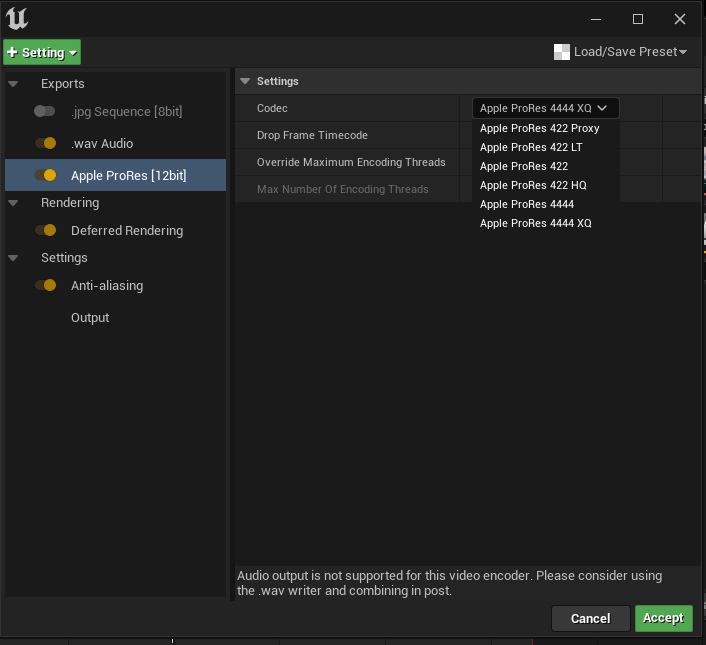The image size is (706, 645).
Task: Select the .wav Audio row
Action: point(116,143)
